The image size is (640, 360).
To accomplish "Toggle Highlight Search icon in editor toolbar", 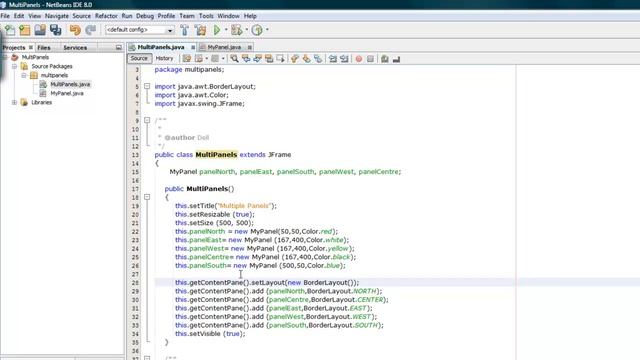I will pos(269,59).
